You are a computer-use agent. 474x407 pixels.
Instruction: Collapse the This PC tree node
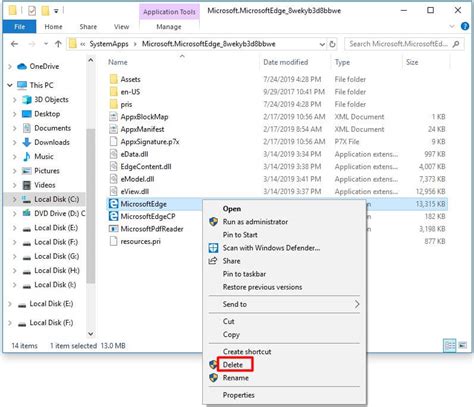[10, 85]
